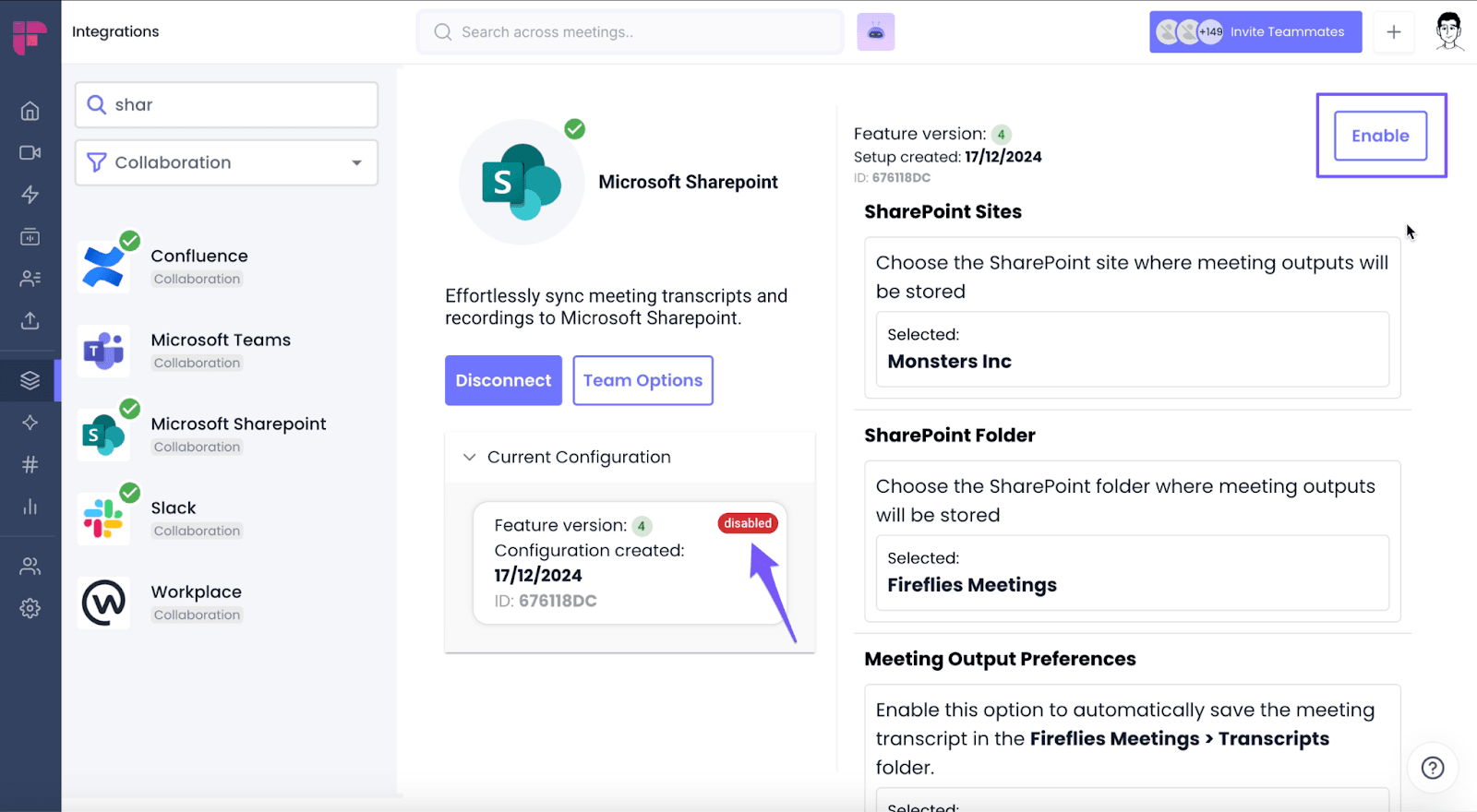Open the user profile avatar
This screenshot has height=812, width=1477.
tap(1449, 31)
